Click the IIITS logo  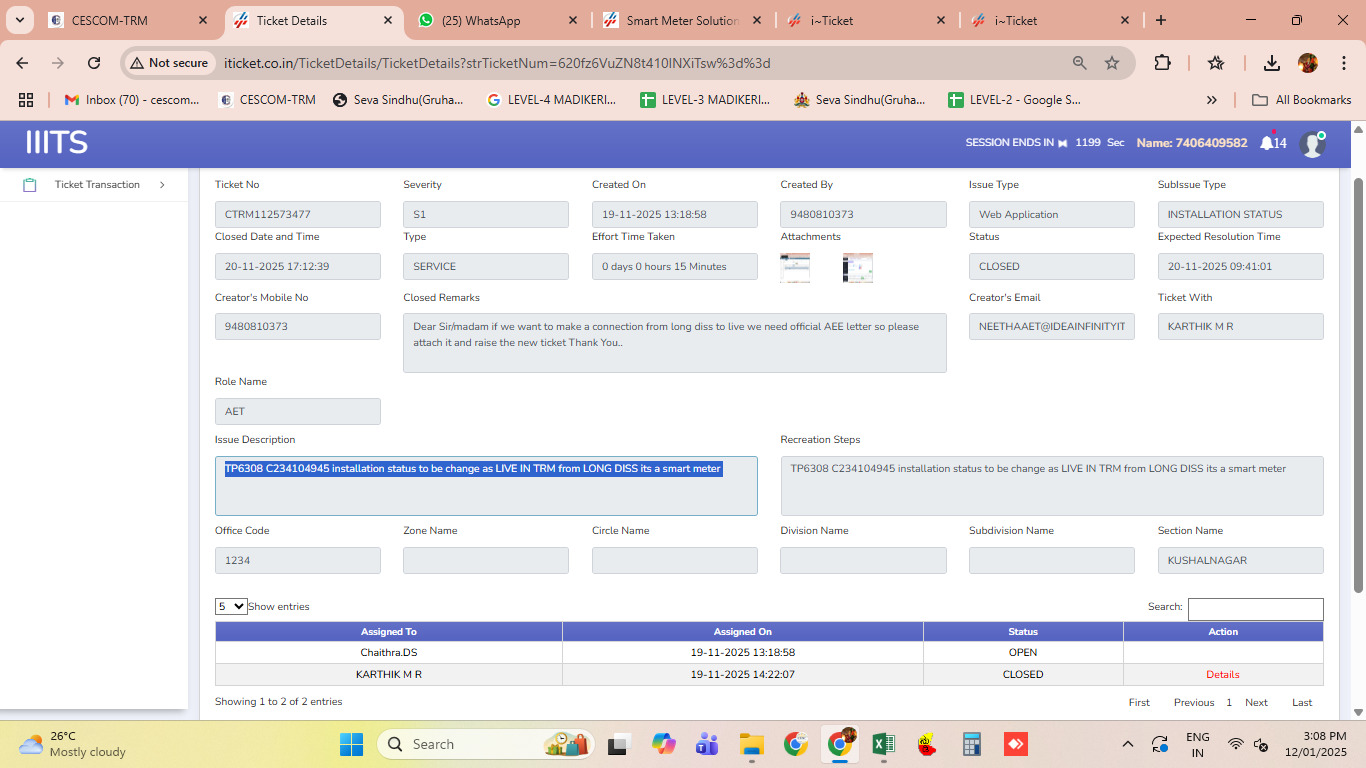click(x=57, y=143)
